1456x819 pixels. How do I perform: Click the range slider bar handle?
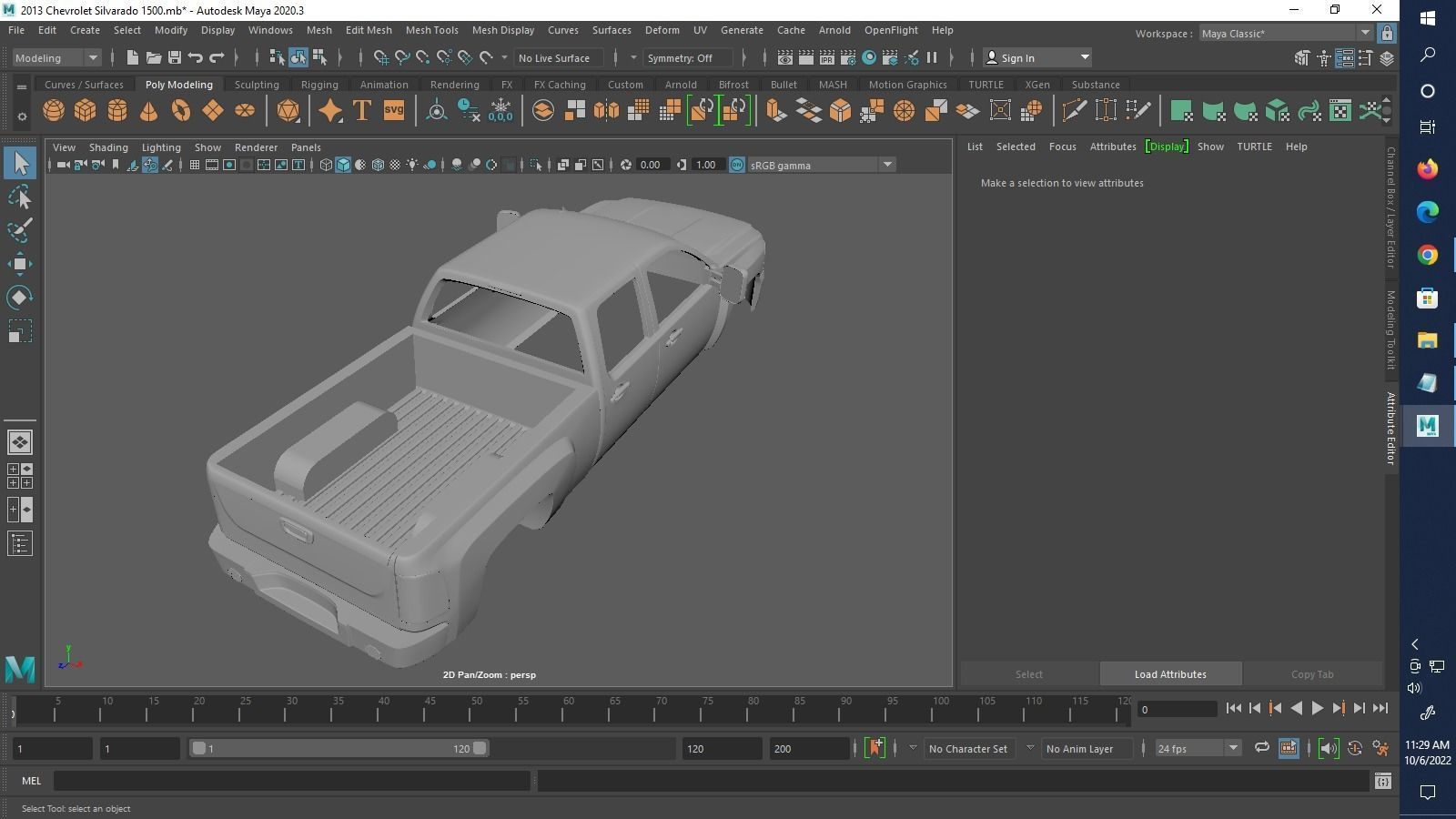tap(339, 748)
